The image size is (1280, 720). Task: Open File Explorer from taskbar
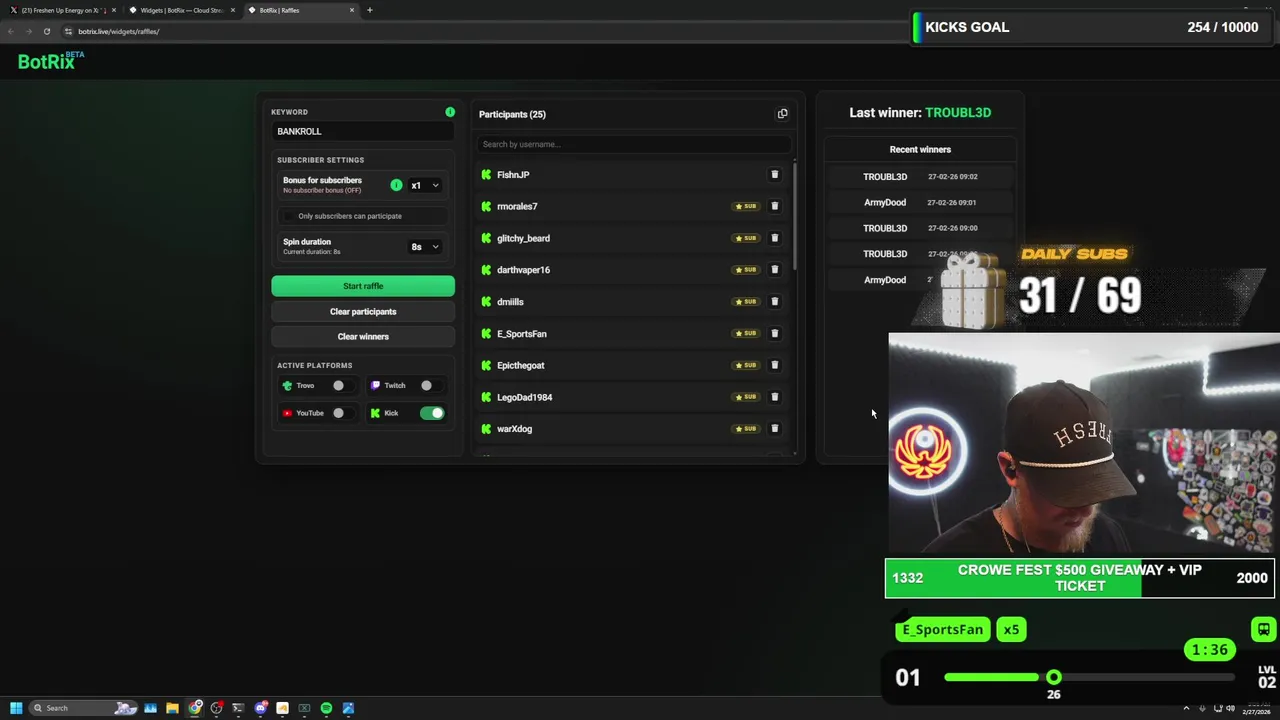(x=172, y=708)
